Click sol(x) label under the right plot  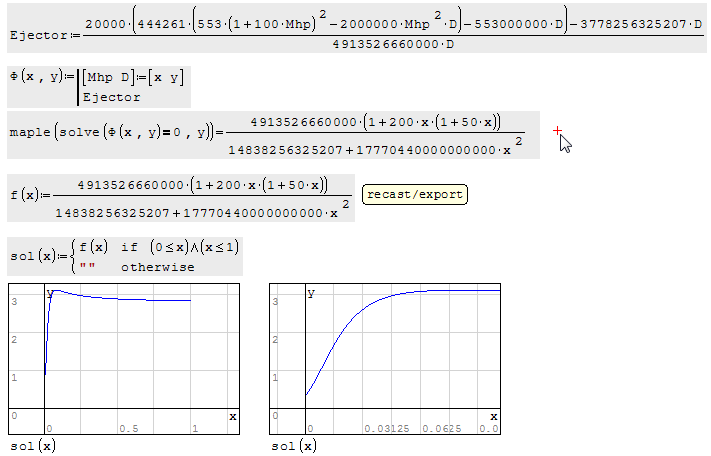click(293, 445)
